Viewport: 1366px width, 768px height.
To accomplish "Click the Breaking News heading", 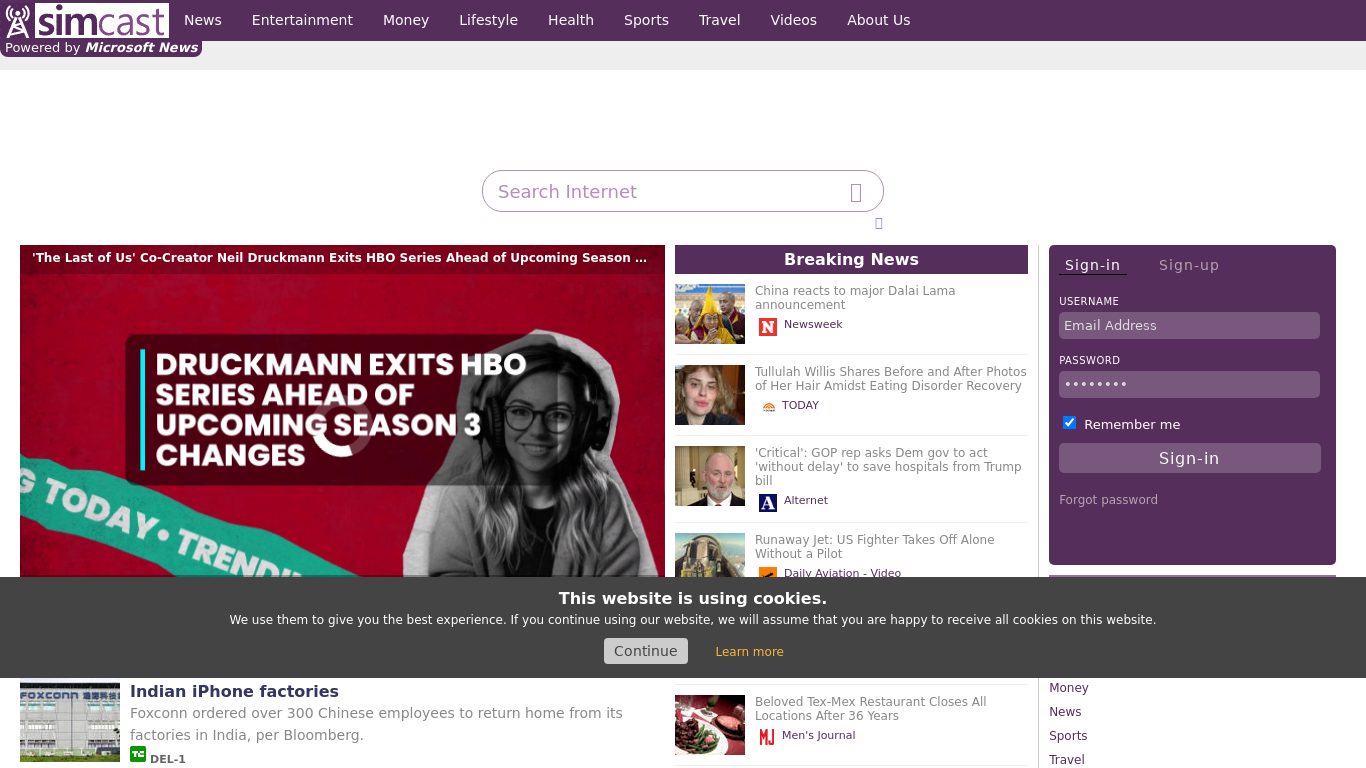I will [851, 259].
